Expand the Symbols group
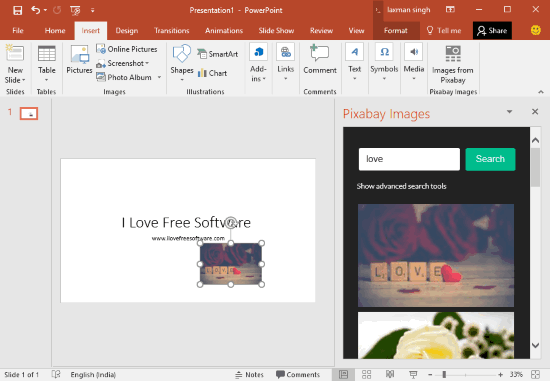 (384, 62)
